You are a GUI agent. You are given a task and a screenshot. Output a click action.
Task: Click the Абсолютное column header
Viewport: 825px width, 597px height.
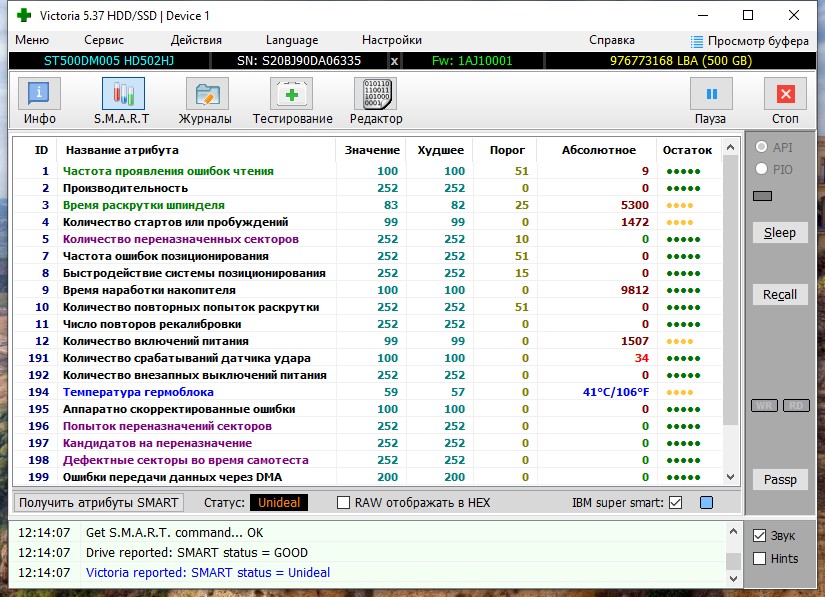[599, 150]
